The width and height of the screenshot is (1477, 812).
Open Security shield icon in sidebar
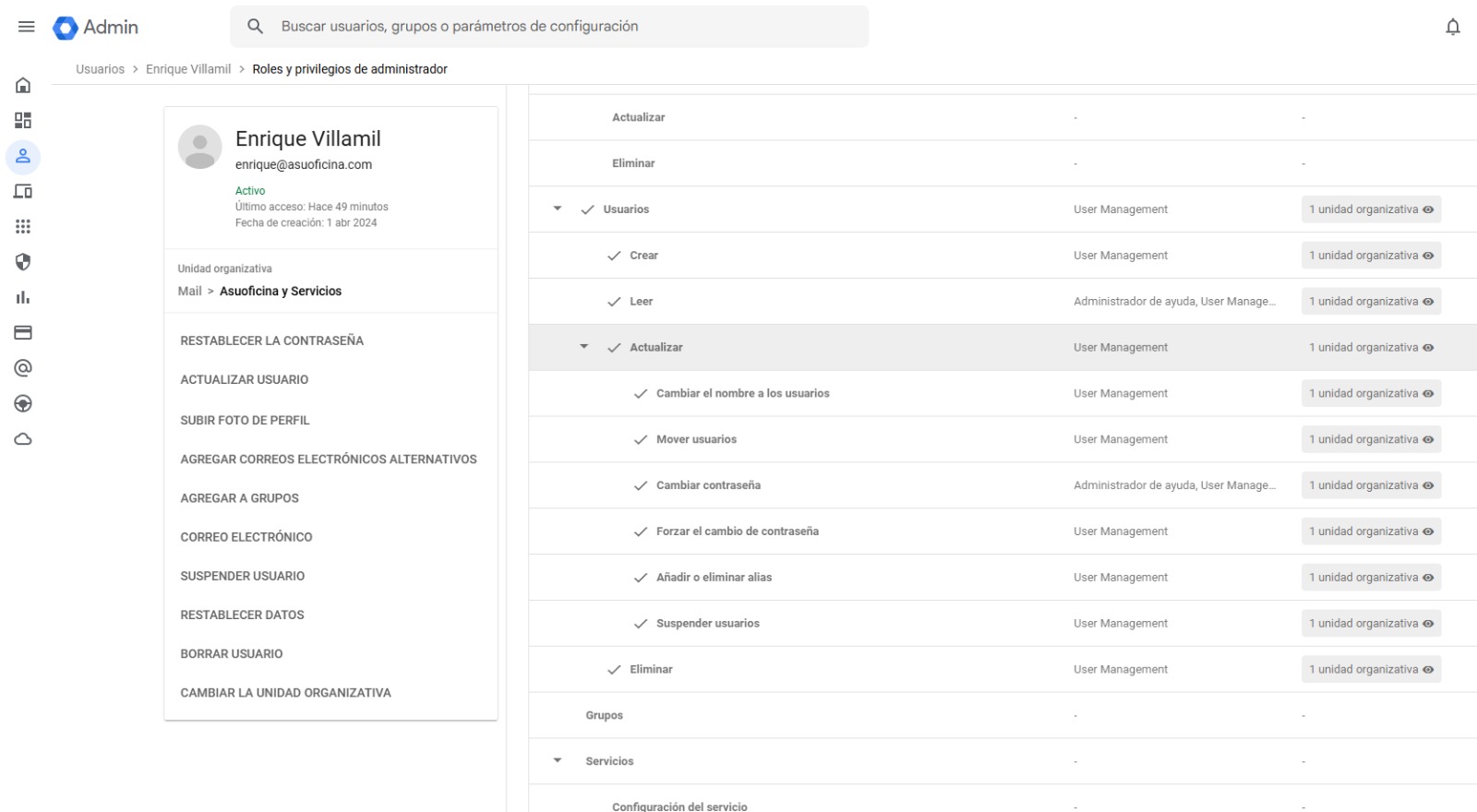[23, 262]
